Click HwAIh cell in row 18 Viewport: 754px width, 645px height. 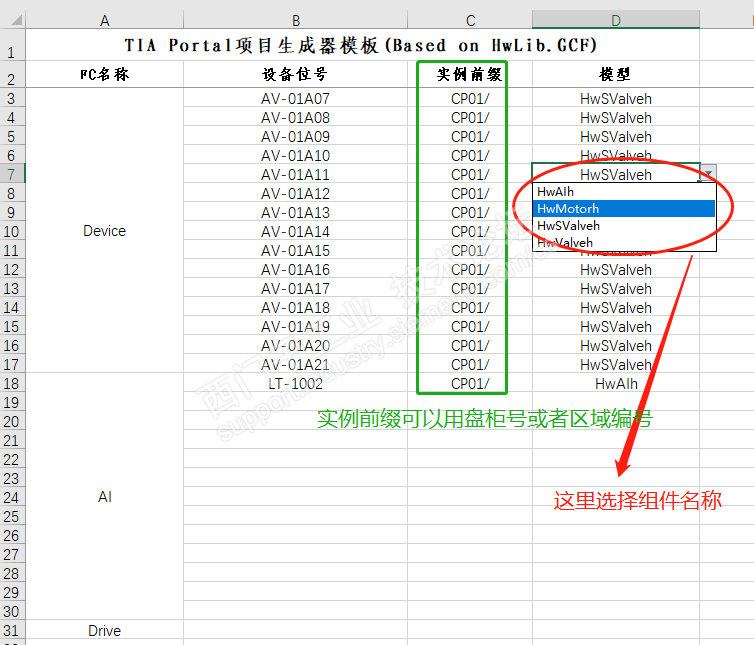point(616,383)
